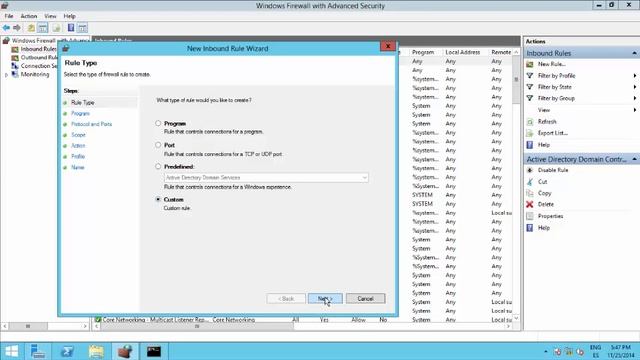Click the Windows Start button
This screenshot has height=360, width=640.
(x=11, y=351)
